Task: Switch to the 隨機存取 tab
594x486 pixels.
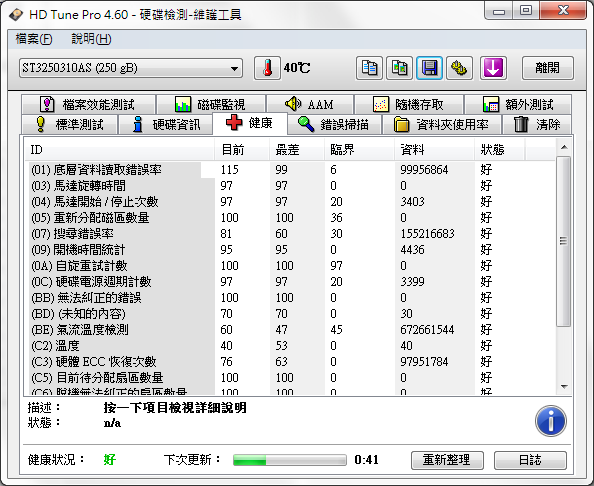Action: click(409, 104)
